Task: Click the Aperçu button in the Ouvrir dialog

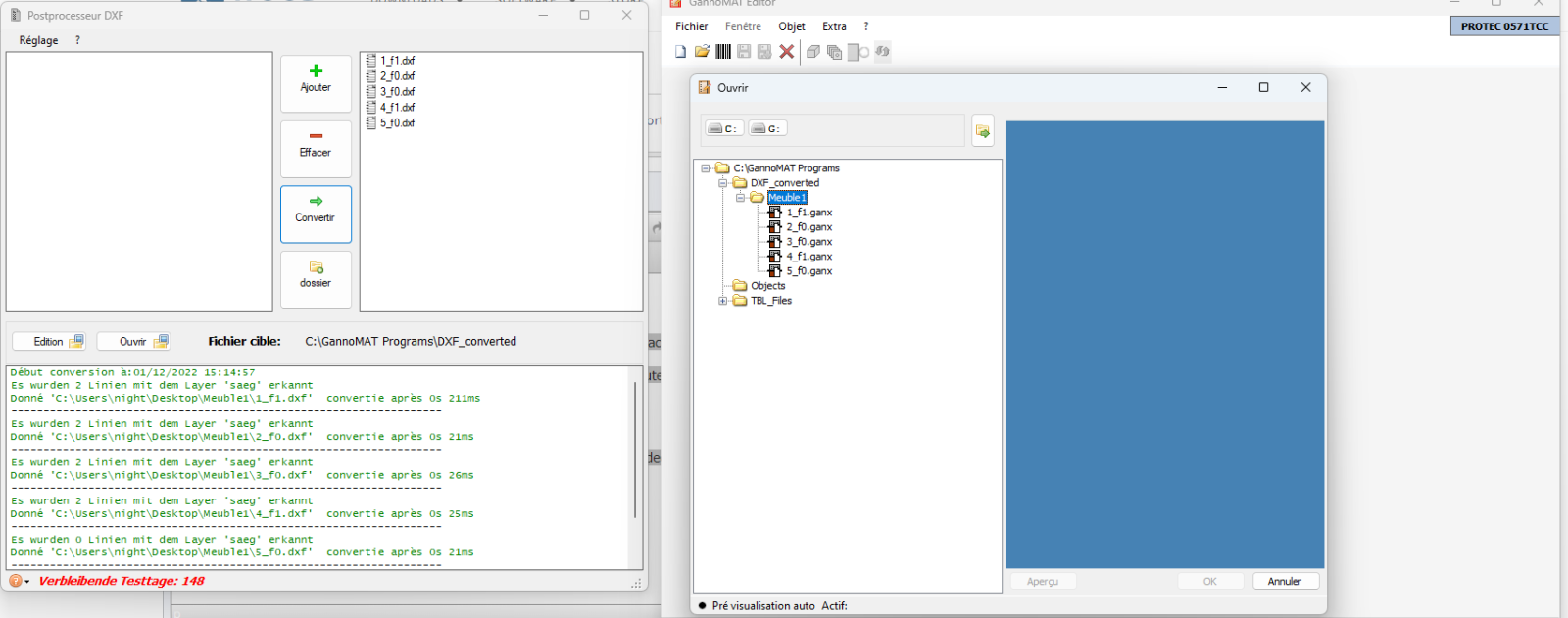Action: click(1043, 581)
